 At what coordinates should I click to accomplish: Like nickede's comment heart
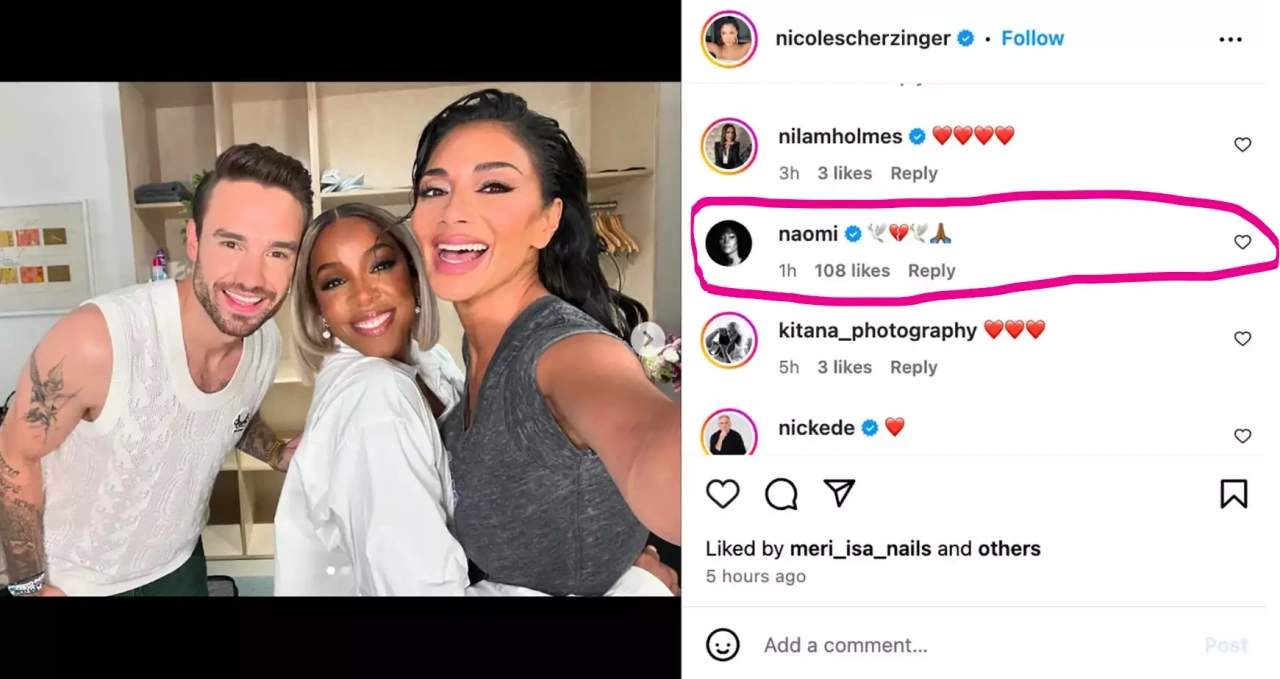pyautogui.click(x=1243, y=436)
